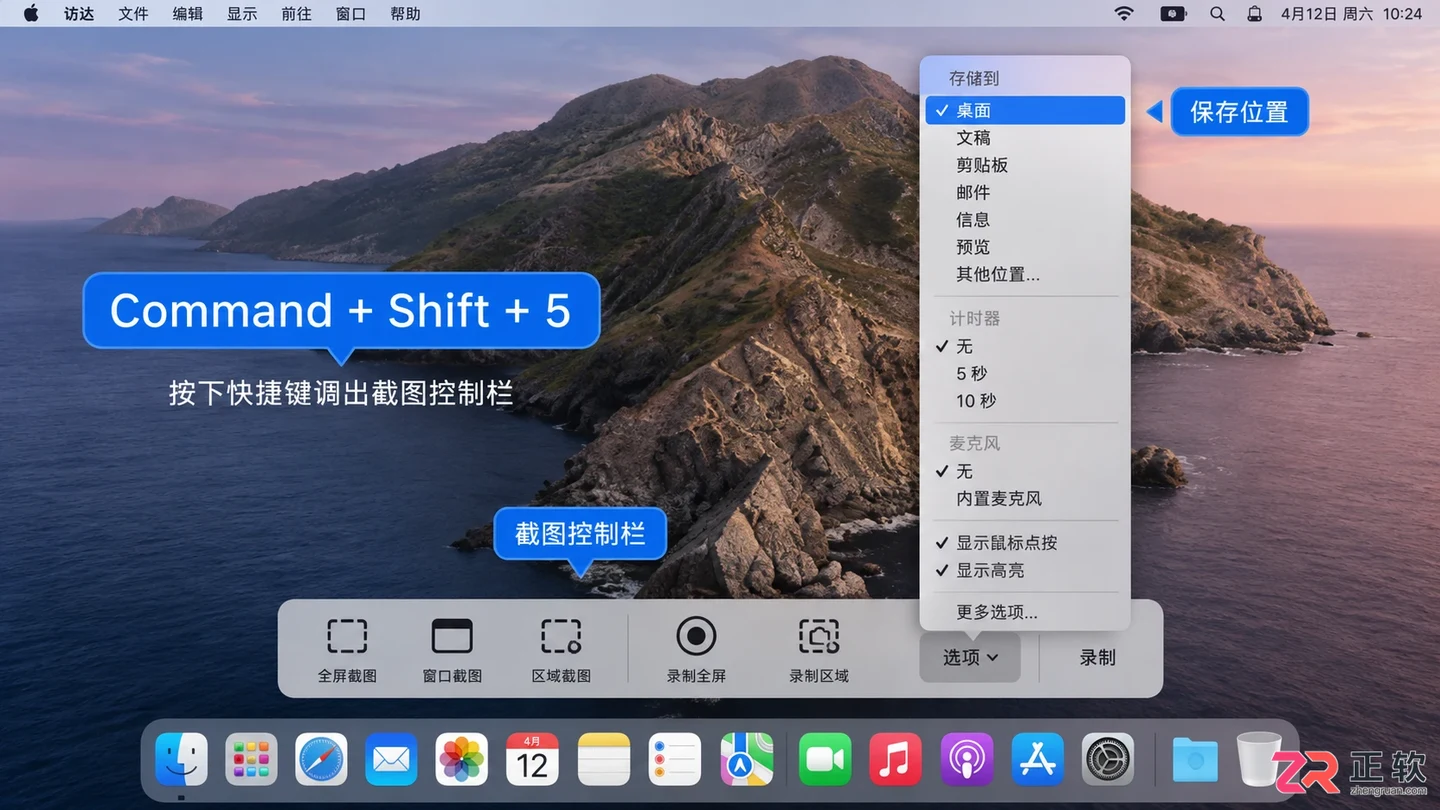This screenshot has width=1440, height=810.
Task: Select 内置麦克风 as microphone
Action: (1025, 498)
